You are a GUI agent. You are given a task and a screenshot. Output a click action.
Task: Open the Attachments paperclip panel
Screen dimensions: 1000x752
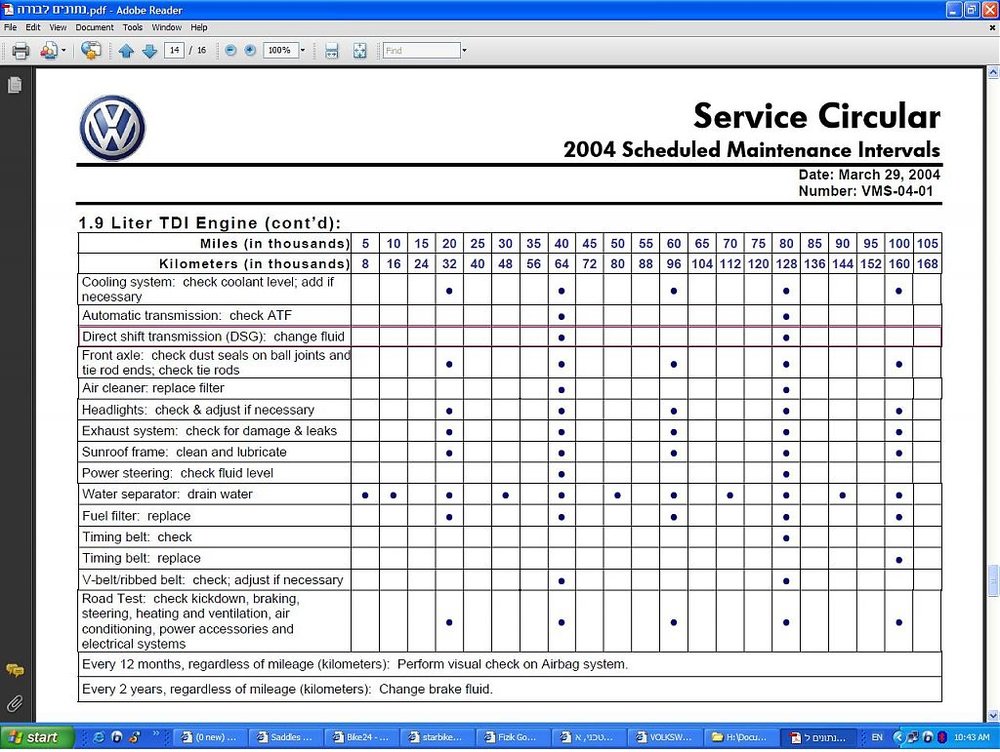pos(15,704)
